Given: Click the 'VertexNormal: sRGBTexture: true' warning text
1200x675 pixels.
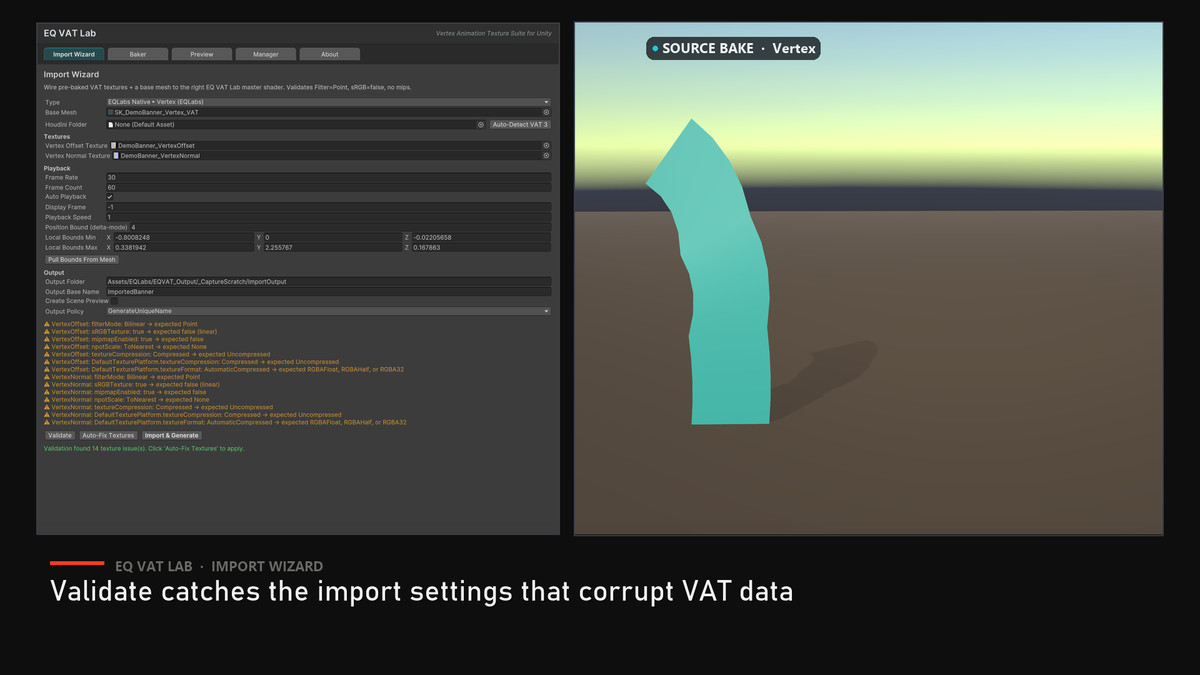Looking at the screenshot, I should (136, 385).
